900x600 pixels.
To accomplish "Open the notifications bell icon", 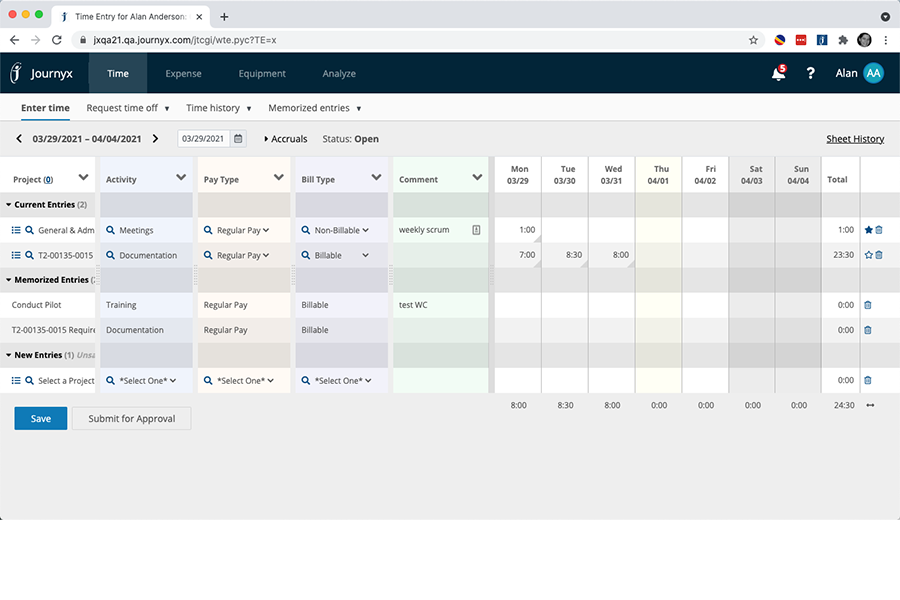I will coord(778,74).
